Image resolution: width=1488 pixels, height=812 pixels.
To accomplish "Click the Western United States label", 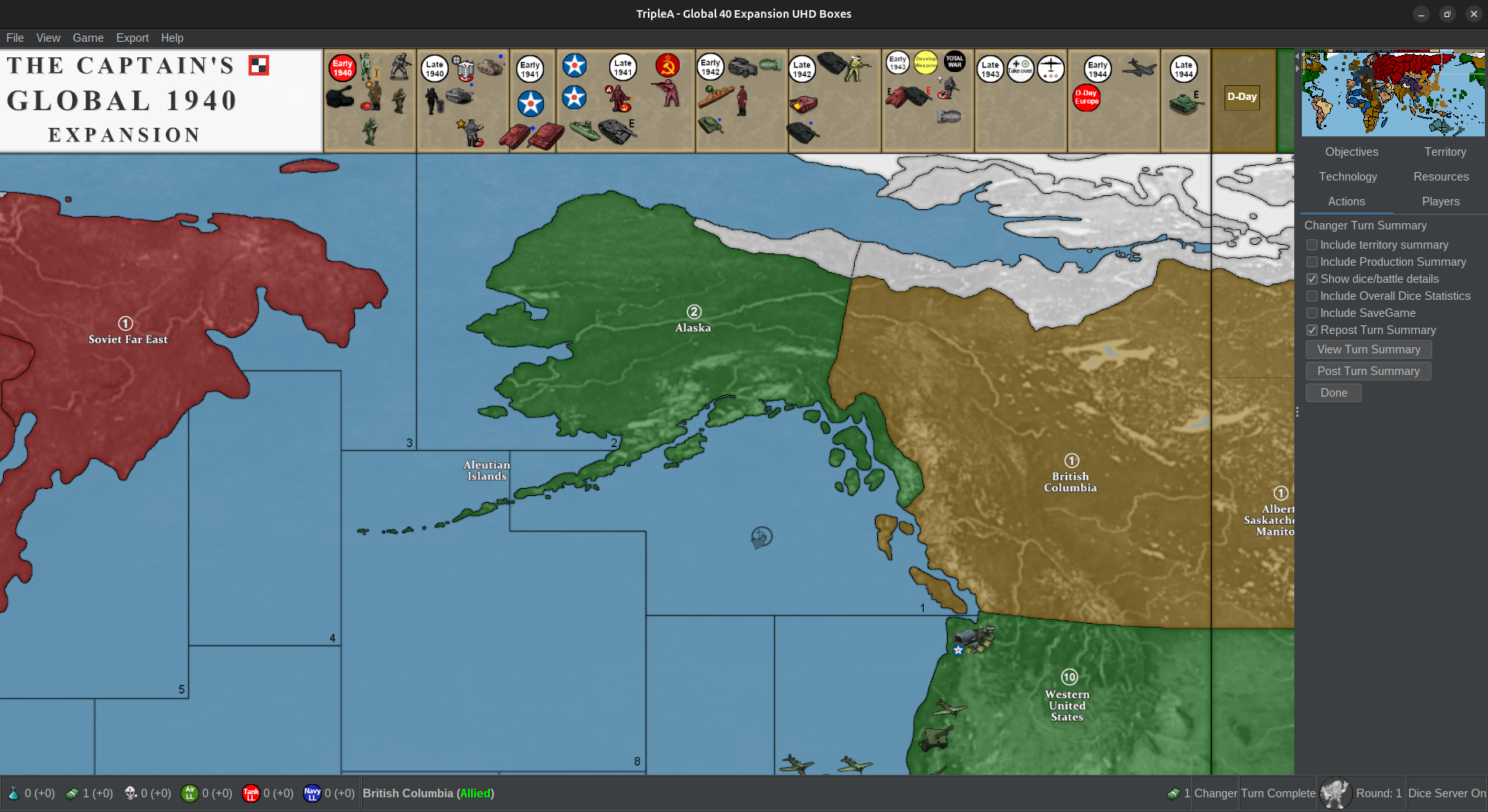I will click(x=1067, y=706).
